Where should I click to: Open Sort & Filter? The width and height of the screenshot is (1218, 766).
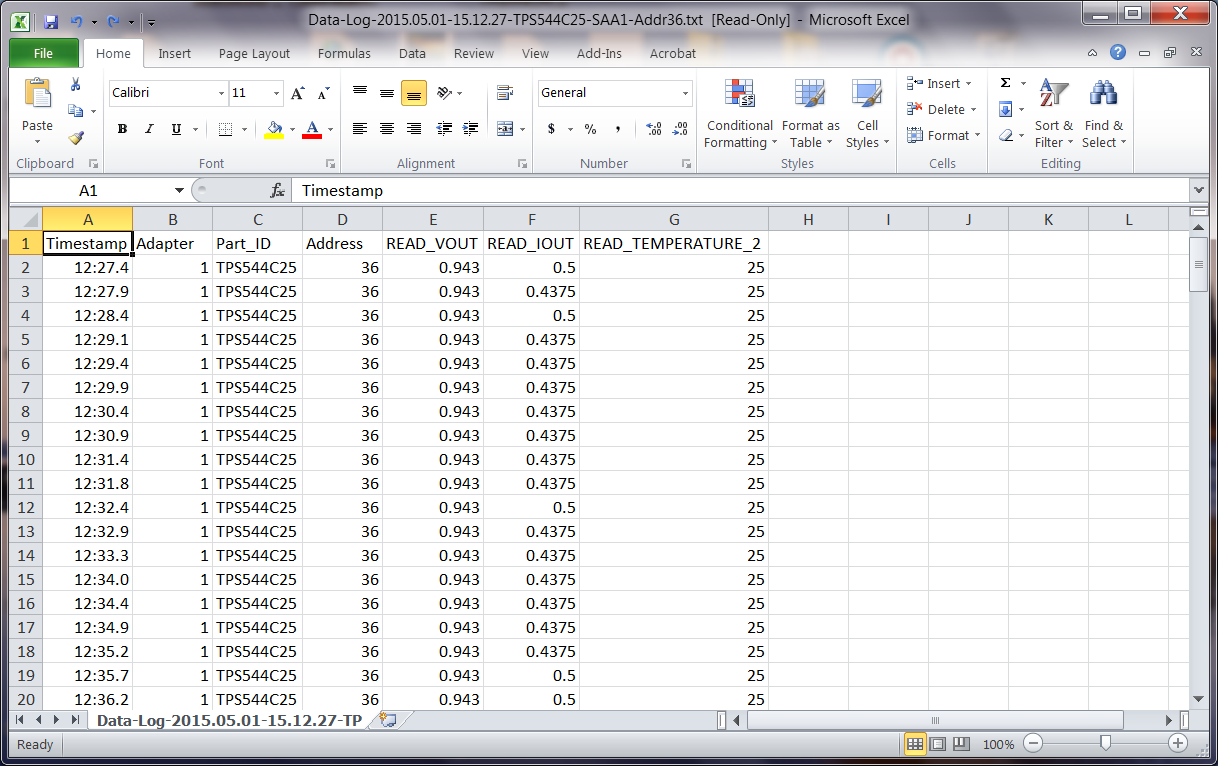tap(1054, 113)
